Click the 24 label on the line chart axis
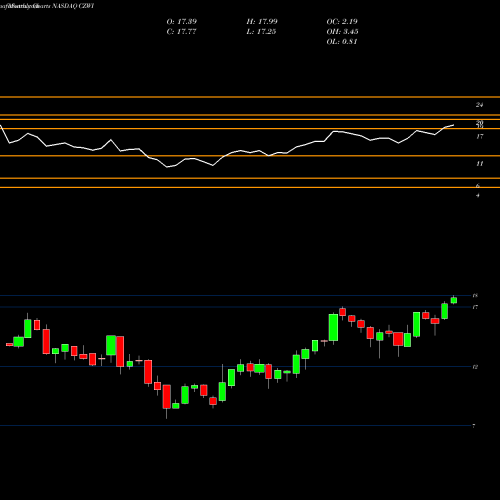The width and height of the screenshot is (500, 500). point(479,105)
